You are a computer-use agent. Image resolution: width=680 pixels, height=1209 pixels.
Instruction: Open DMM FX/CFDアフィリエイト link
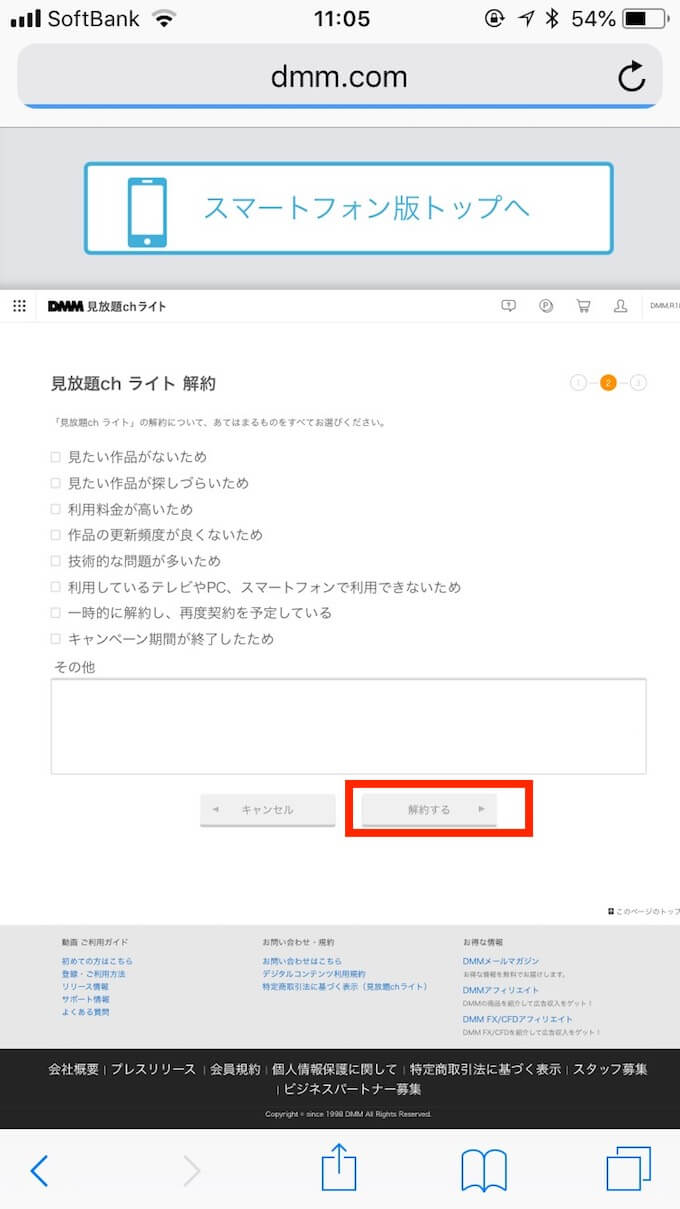[x=518, y=1019]
